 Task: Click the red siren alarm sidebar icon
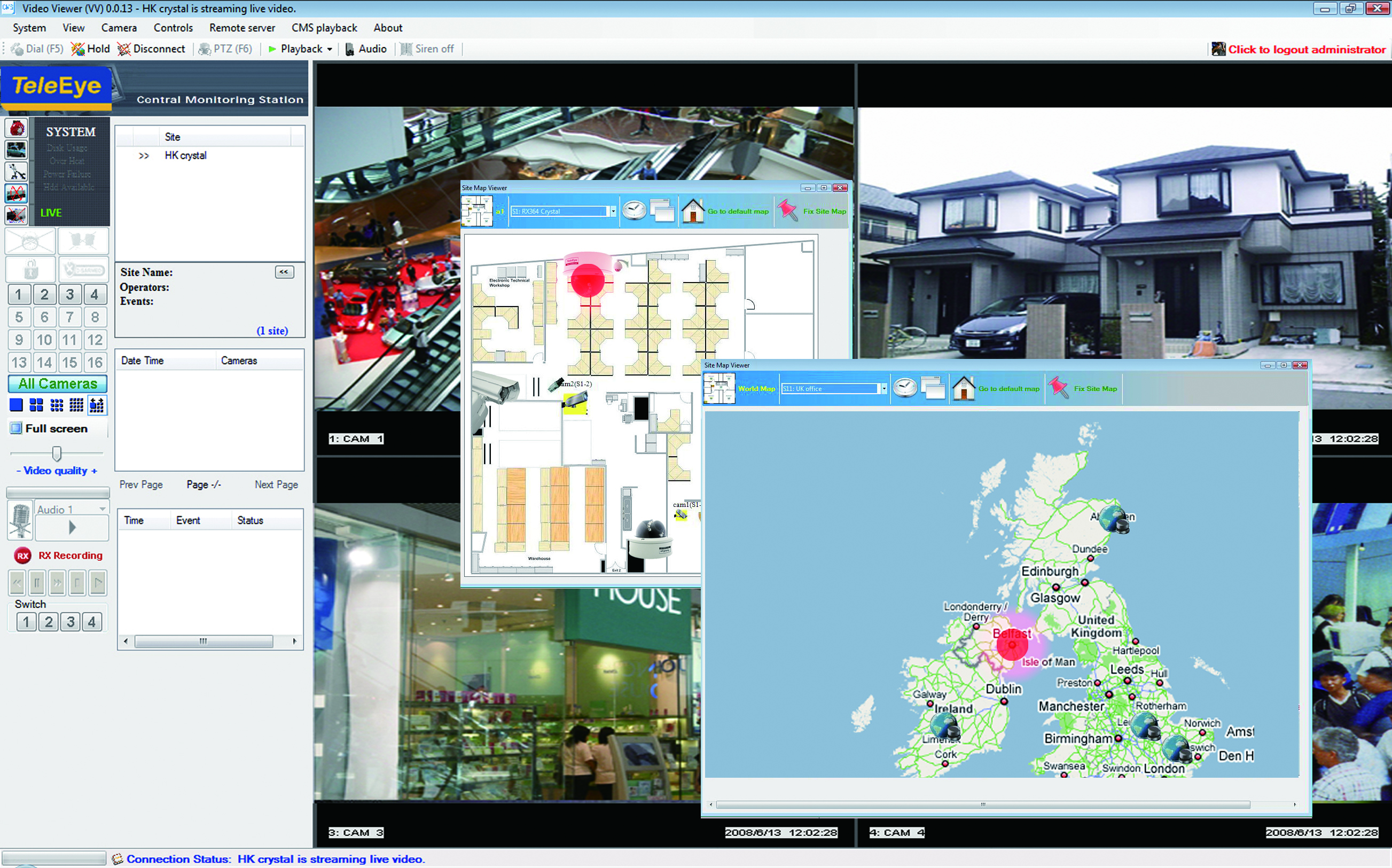[x=16, y=128]
